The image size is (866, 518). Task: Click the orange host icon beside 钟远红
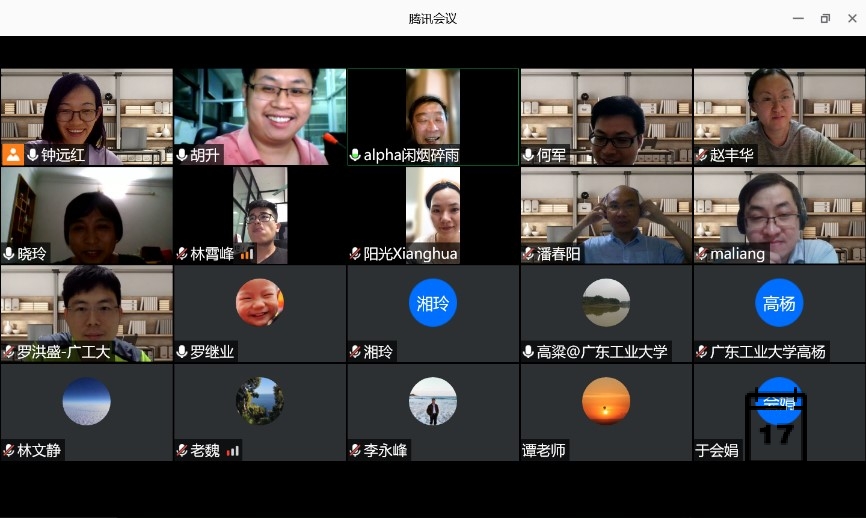click(13, 155)
